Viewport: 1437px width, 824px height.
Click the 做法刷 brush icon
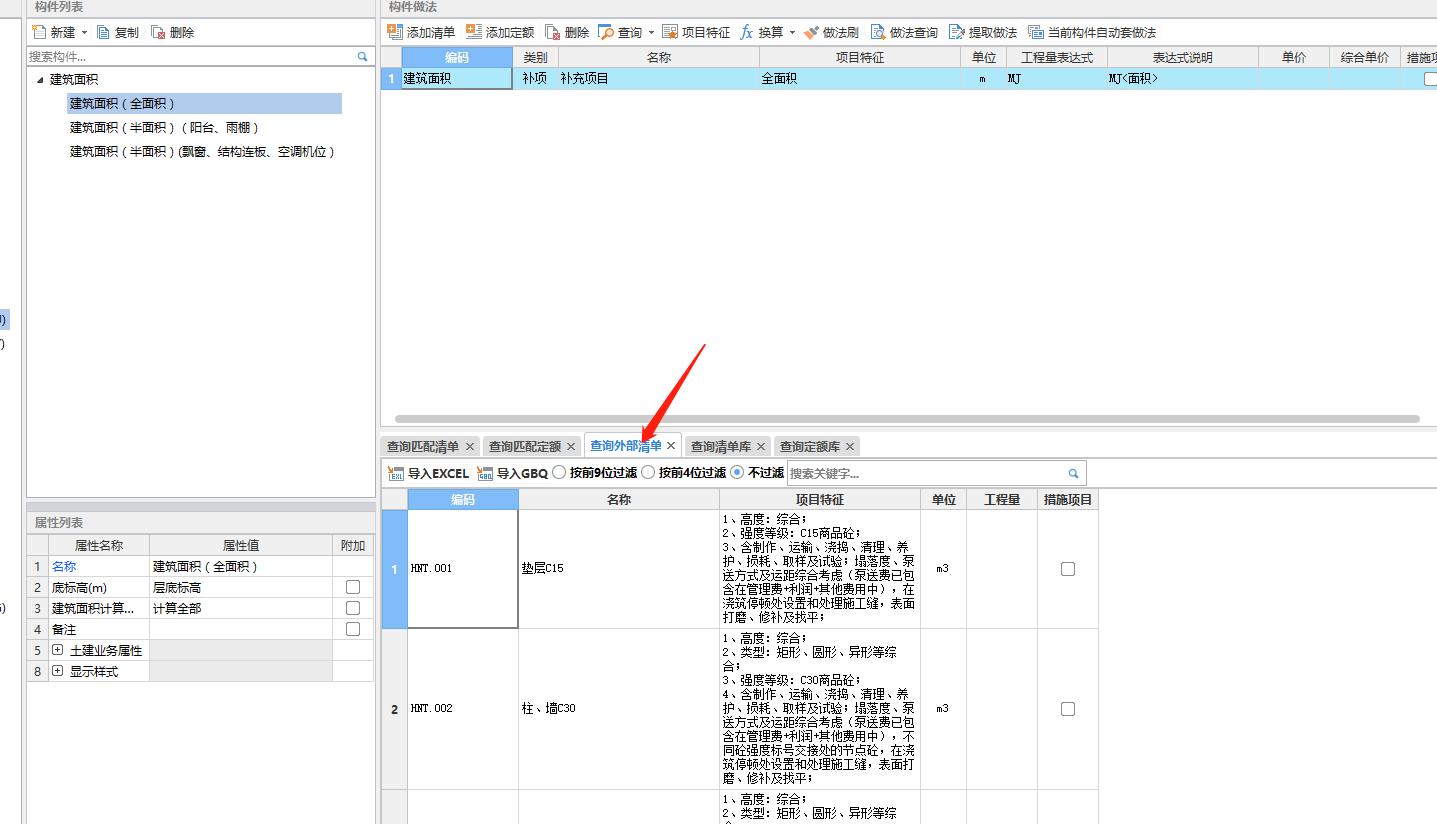[811, 32]
